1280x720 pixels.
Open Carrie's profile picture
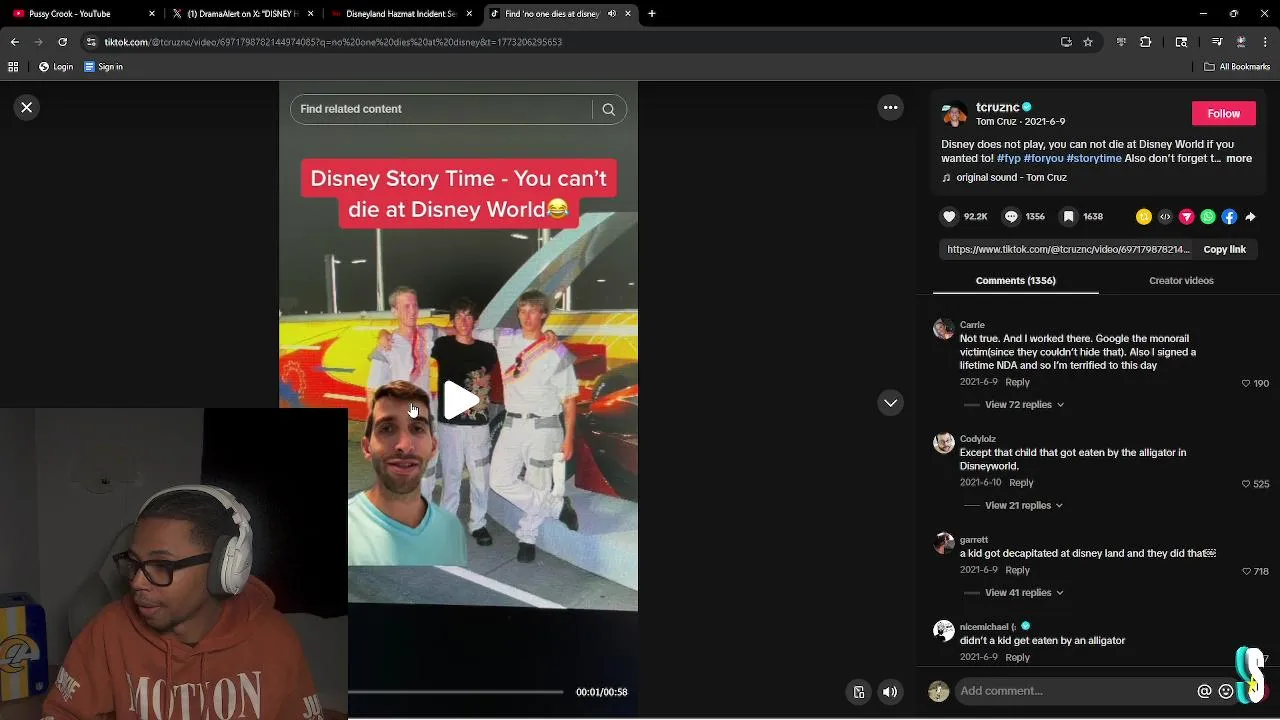(944, 330)
